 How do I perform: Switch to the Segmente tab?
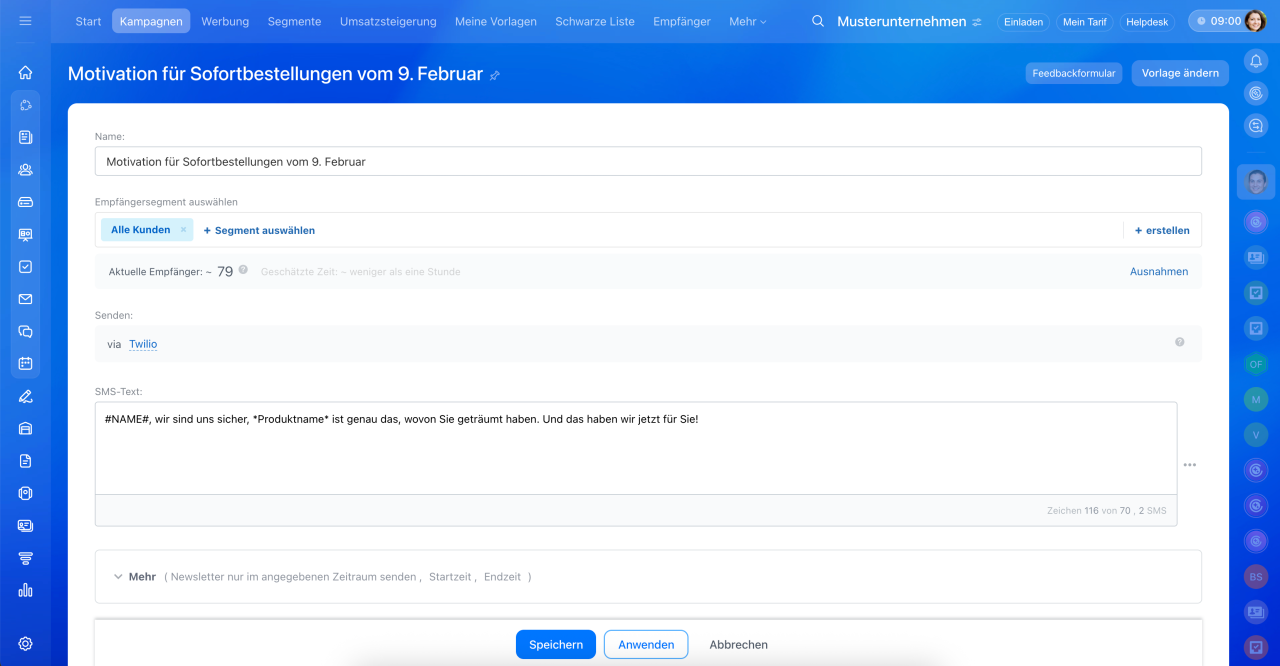294,21
